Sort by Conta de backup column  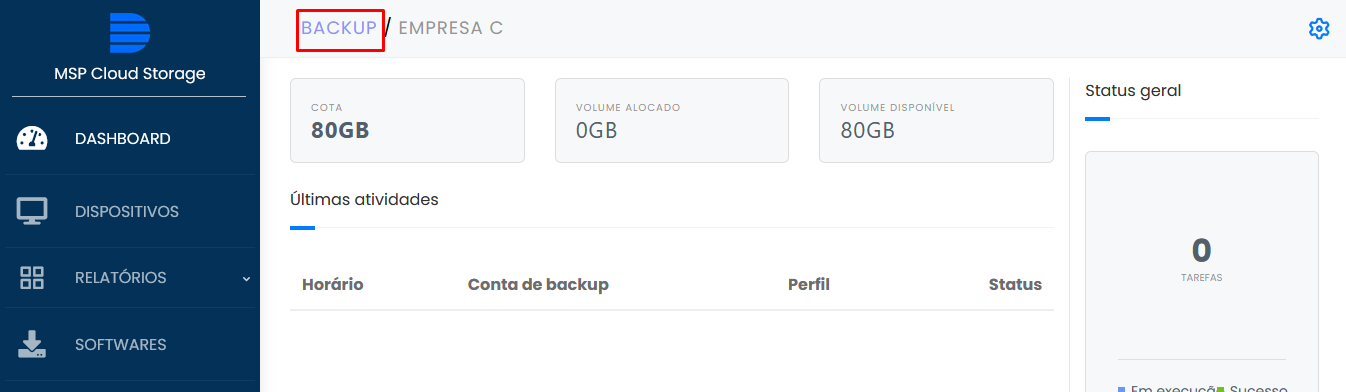[x=538, y=284]
